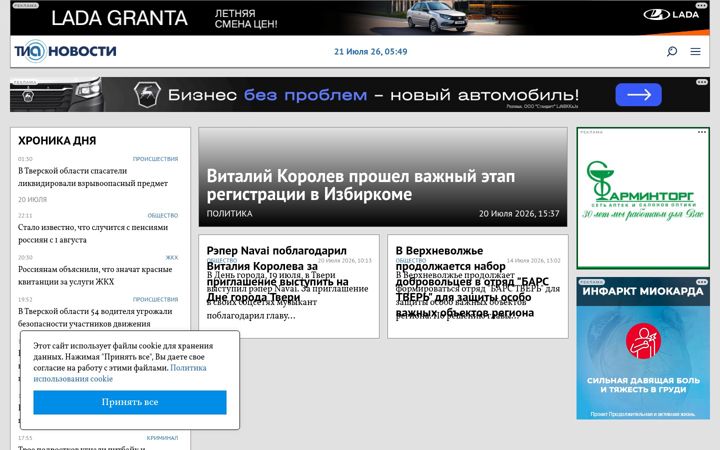Open the news about спасатели and взрывоопасный предмет

coord(93,177)
